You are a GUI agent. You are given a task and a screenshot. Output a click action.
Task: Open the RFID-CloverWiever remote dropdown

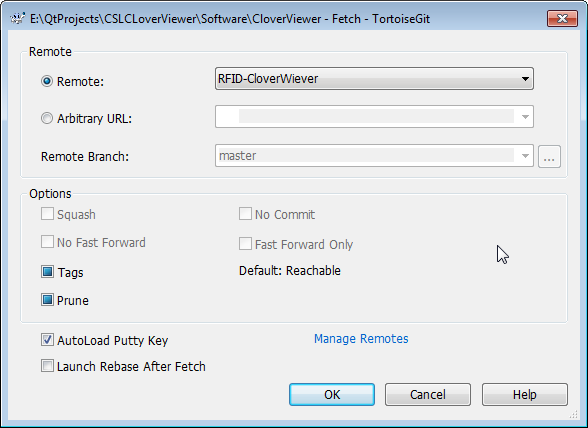374,79
